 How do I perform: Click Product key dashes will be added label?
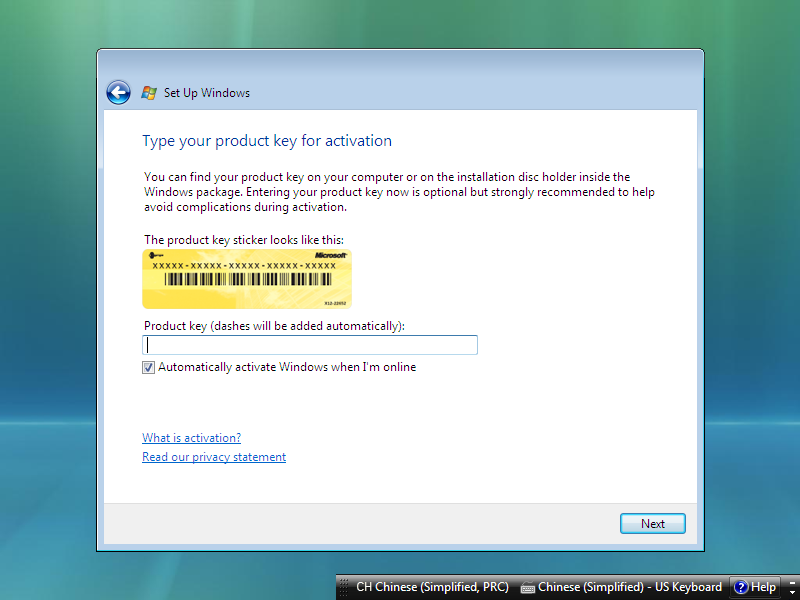pyautogui.click(x=274, y=326)
